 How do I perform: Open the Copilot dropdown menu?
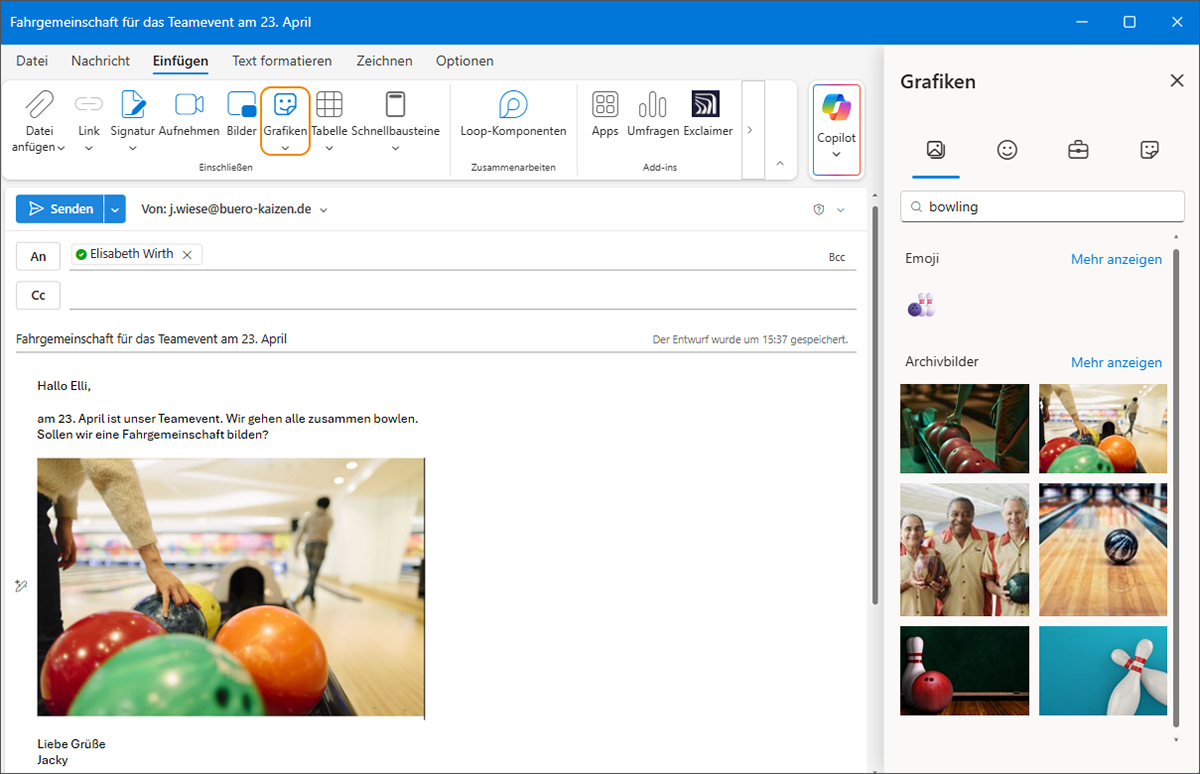pos(836,154)
